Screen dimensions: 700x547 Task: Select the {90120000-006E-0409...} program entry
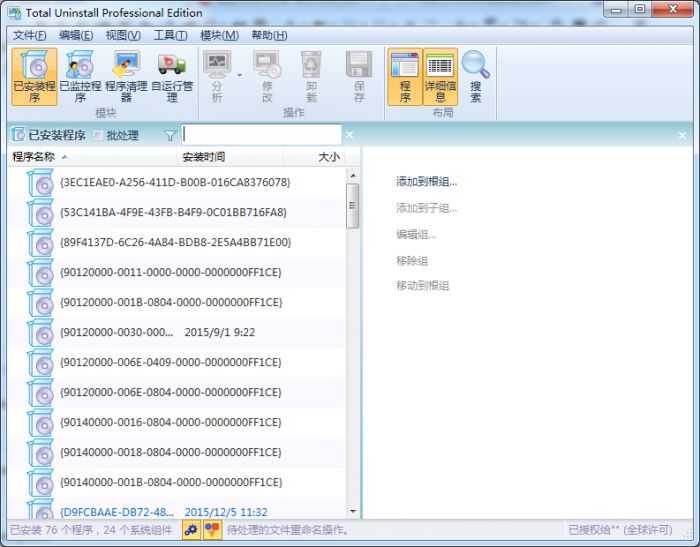pos(177,362)
